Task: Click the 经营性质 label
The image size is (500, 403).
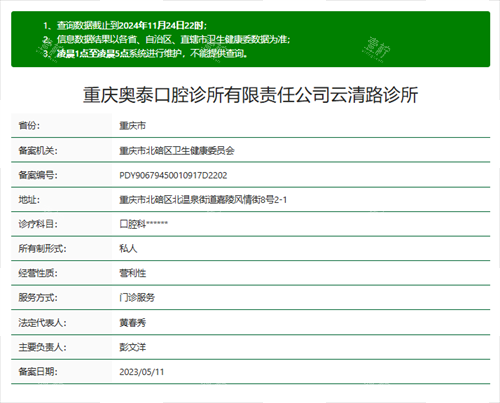Action: pyautogui.click(x=38, y=273)
